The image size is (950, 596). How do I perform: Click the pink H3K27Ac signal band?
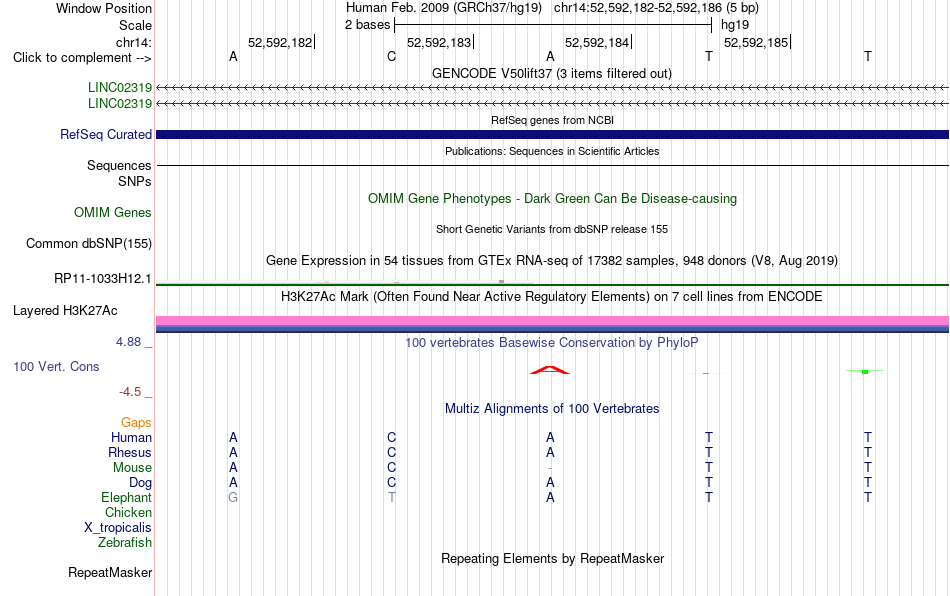(552, 320)
